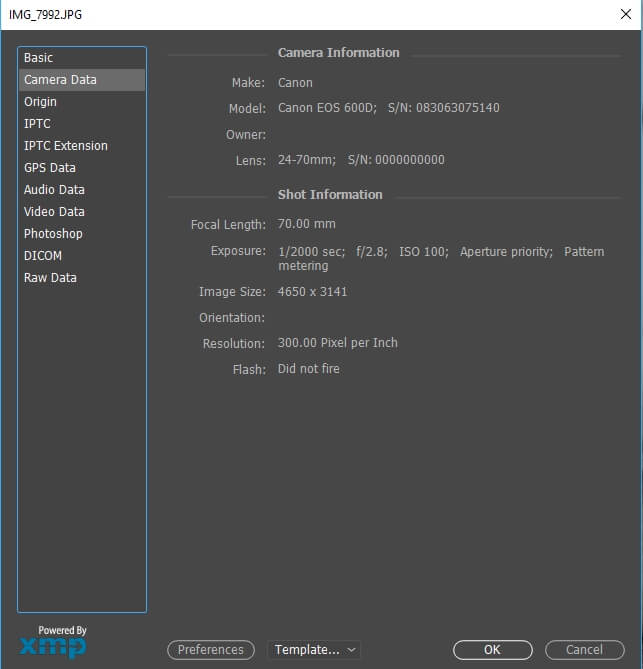
Task: Confirm with the OK button
Action: [492, 650]
